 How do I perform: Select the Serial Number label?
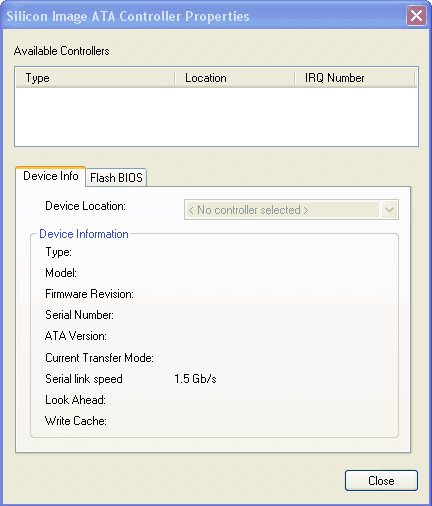[79, 315]
